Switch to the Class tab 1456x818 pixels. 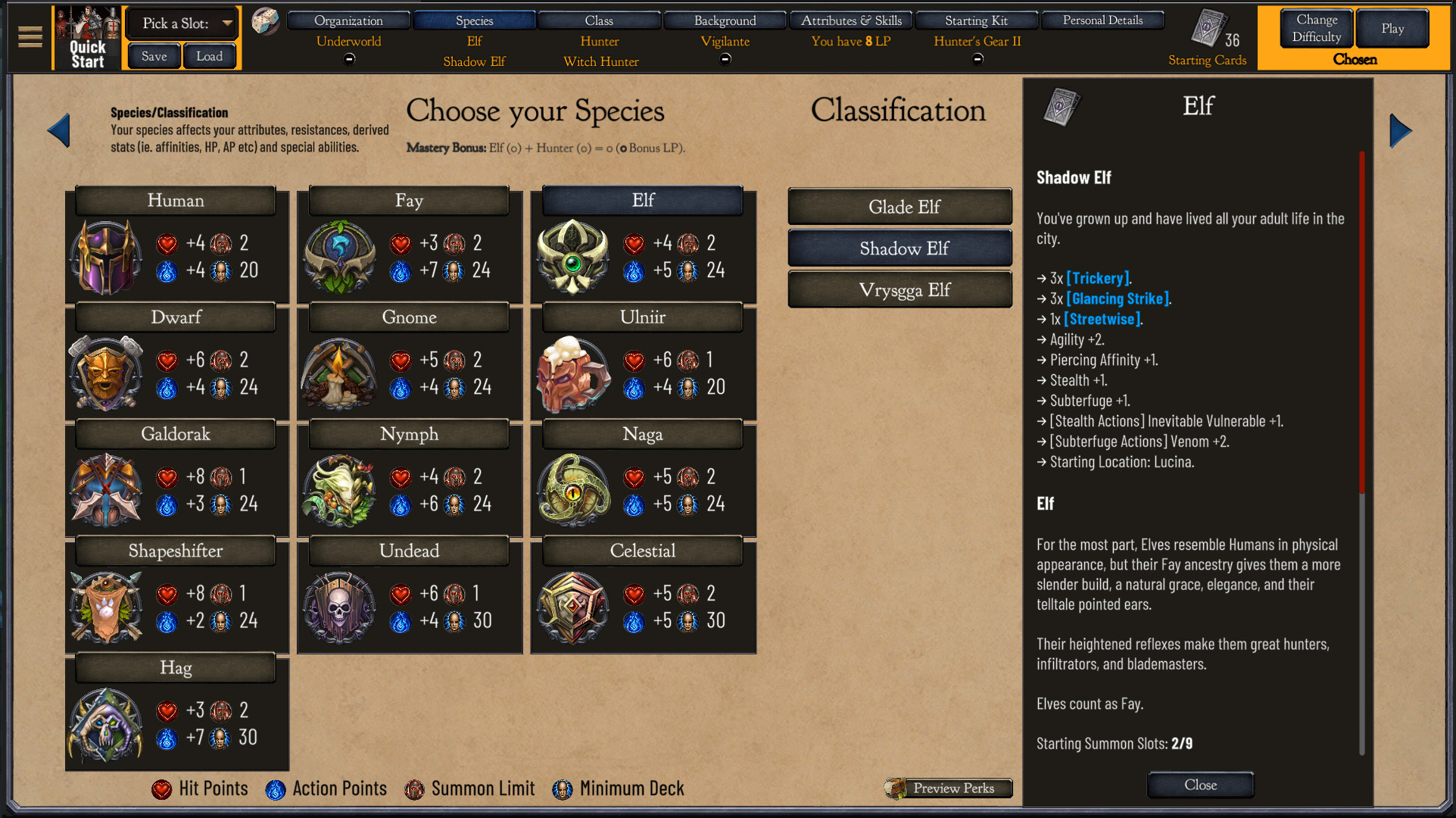click(599, 20)
